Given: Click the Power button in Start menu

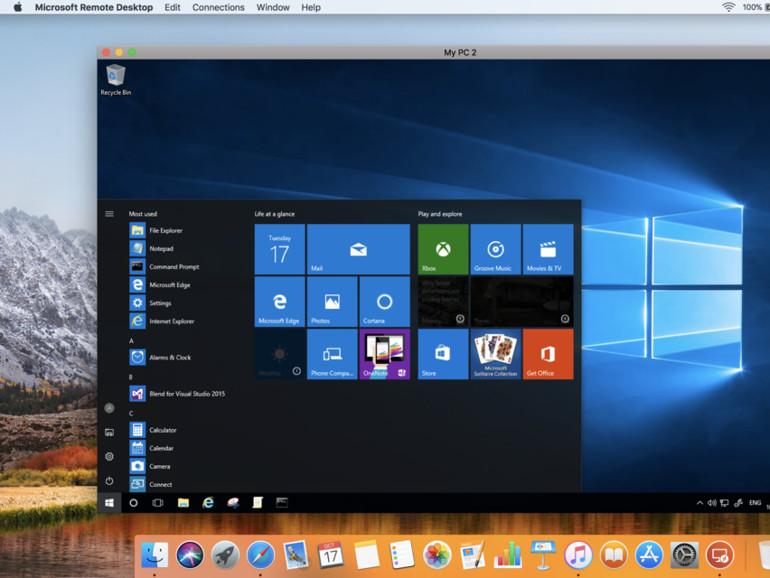Looking at the screenshot, I should (x=109, y=481).
